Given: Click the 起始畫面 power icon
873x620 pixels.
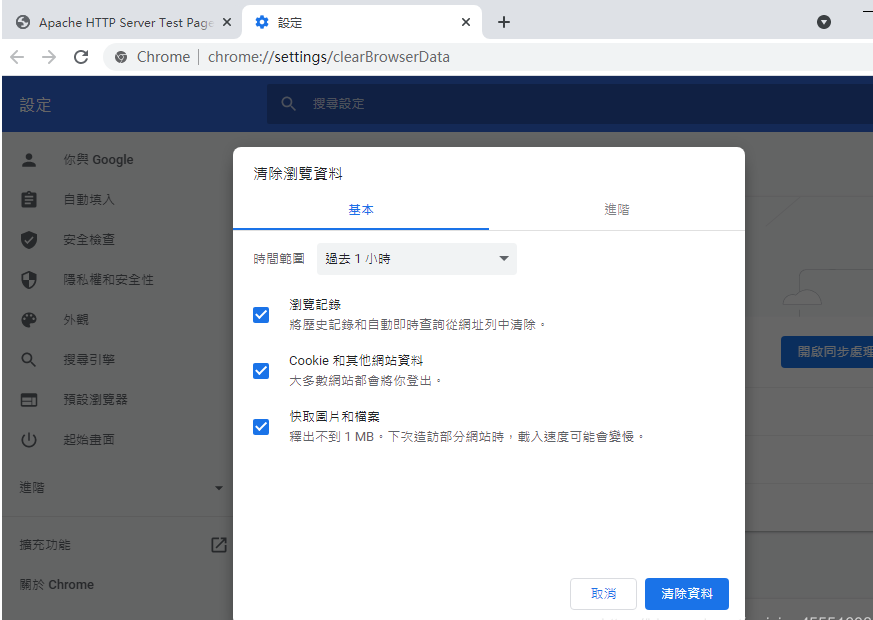Looking at the screenshot, I should 29,439.
